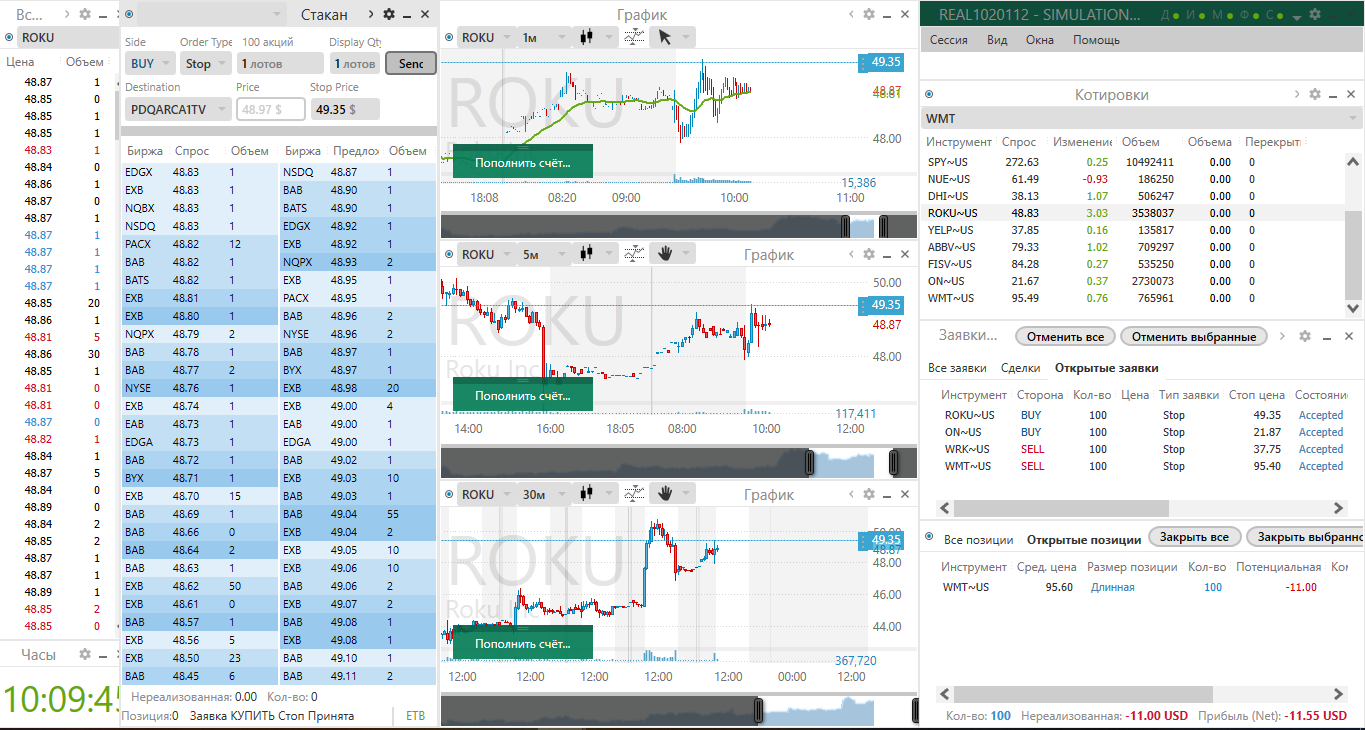Toggle the link radio button beside Котировки
The height and width of the screenshot is (730, 1365).
(928, 94)
